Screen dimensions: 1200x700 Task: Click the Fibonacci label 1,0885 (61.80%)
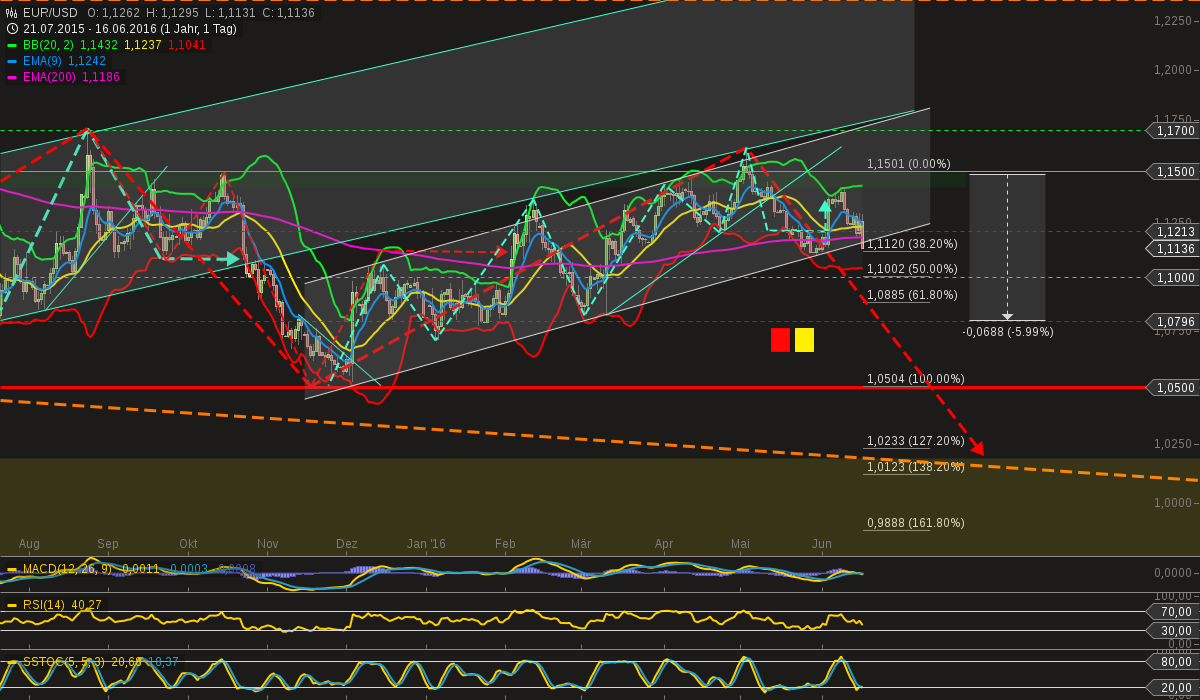coord(911,295)
